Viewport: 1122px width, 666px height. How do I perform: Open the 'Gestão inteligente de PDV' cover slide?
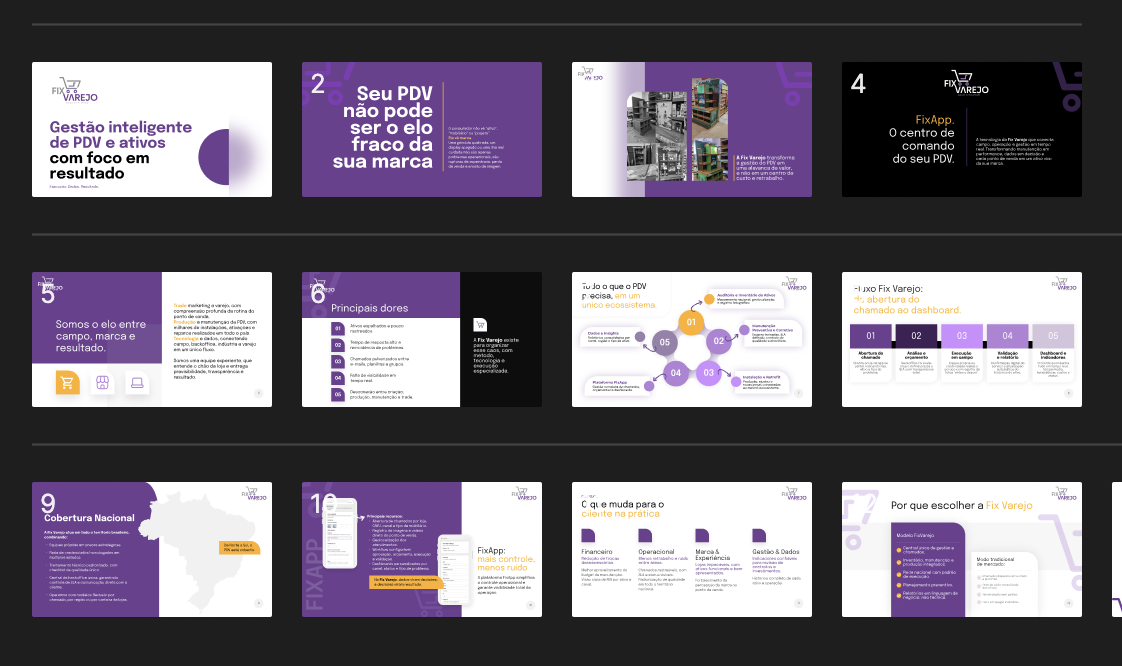coord(152,129)
